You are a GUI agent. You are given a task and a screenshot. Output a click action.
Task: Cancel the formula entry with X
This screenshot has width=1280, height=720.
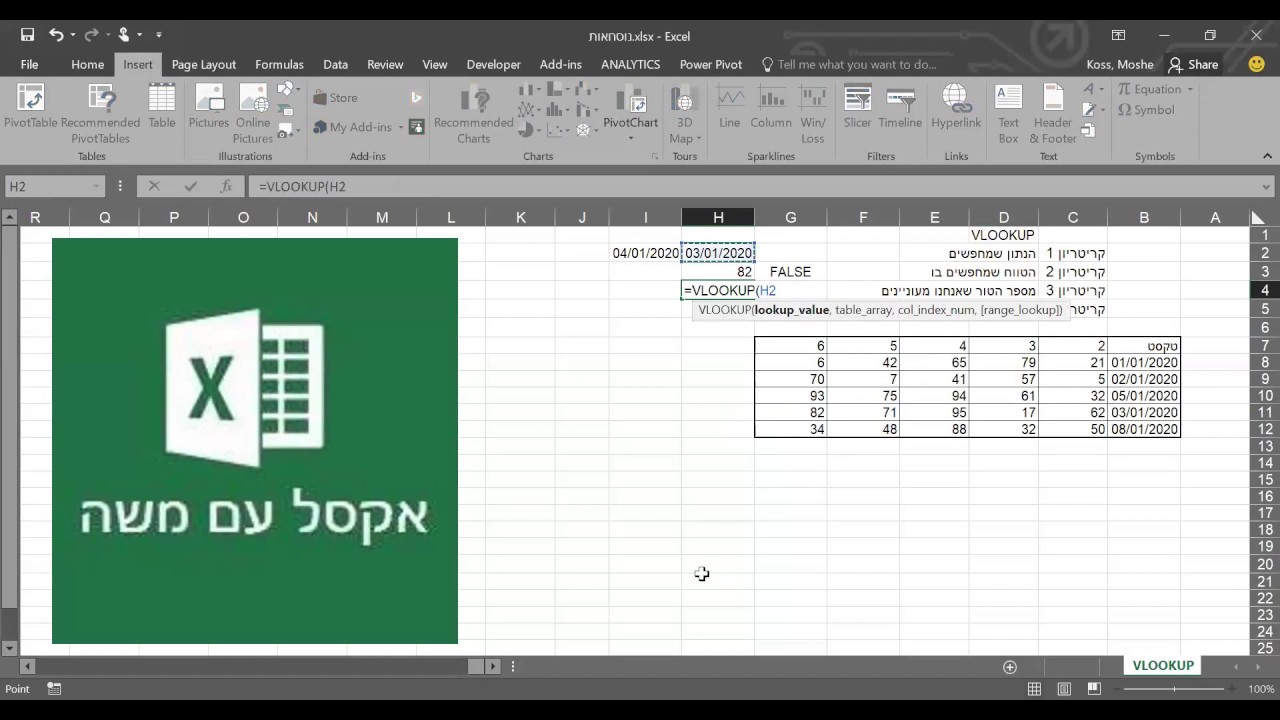[x=154, y=186]
